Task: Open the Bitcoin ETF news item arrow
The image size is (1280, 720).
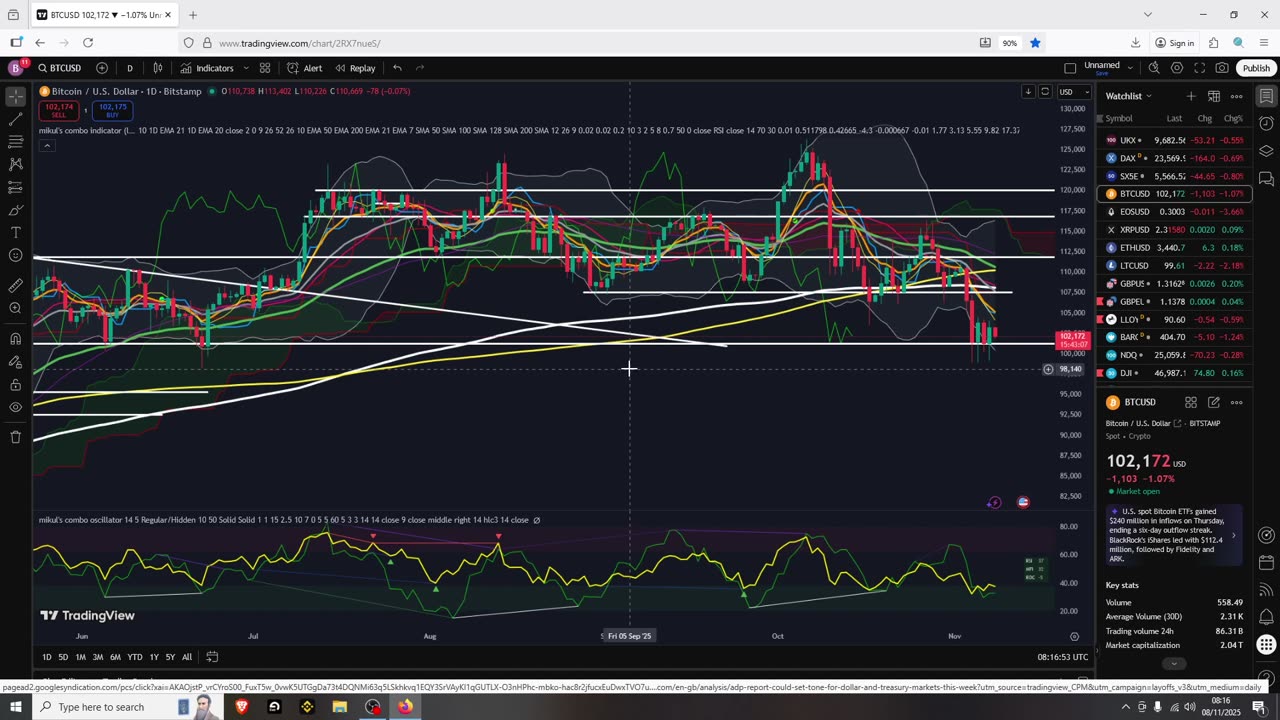Action: tap(1233, 535)
